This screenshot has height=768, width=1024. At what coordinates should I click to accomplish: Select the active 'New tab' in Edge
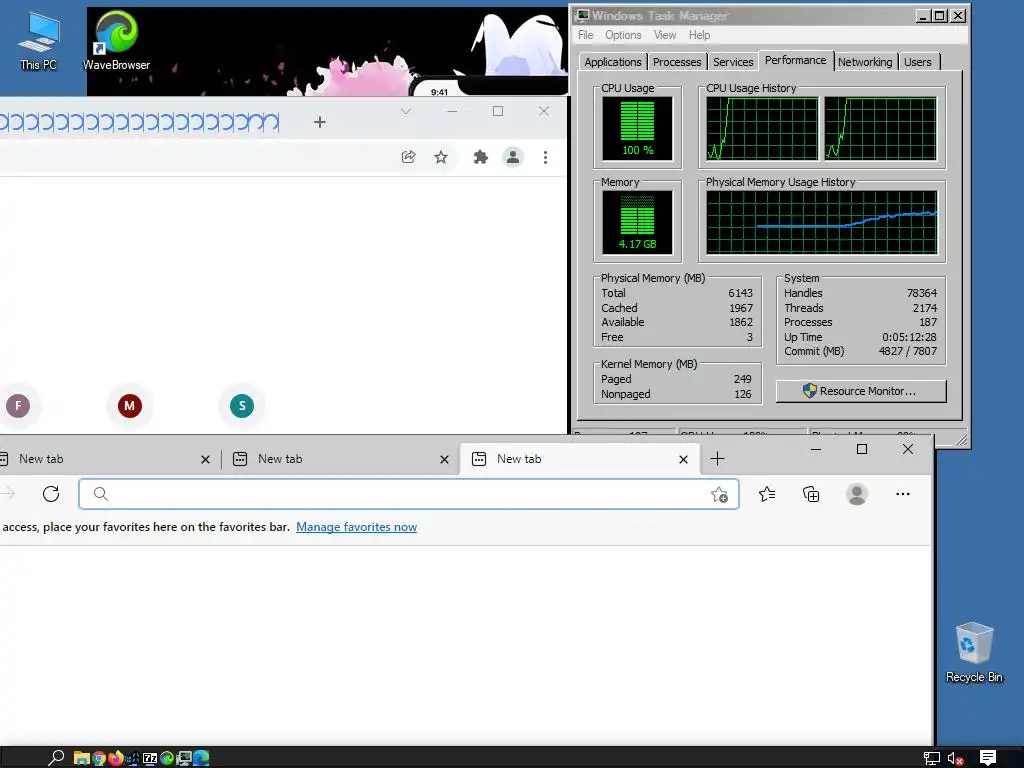(x=580, y=458)
